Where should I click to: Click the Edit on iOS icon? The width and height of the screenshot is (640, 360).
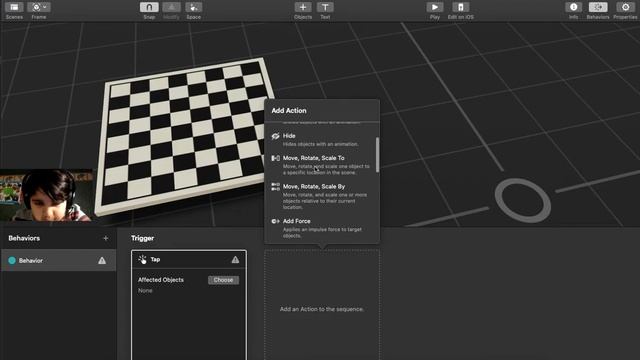point(461,7)
